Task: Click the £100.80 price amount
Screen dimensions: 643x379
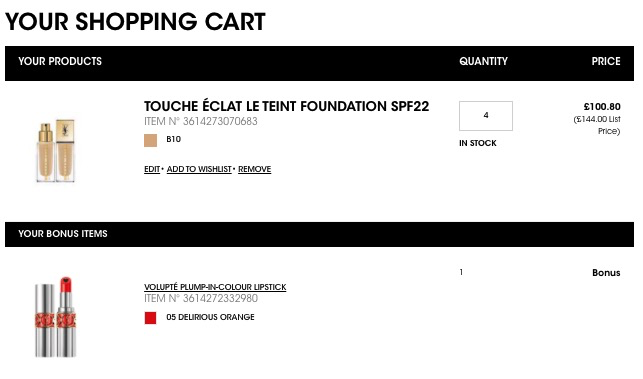Action: (602, 107)
